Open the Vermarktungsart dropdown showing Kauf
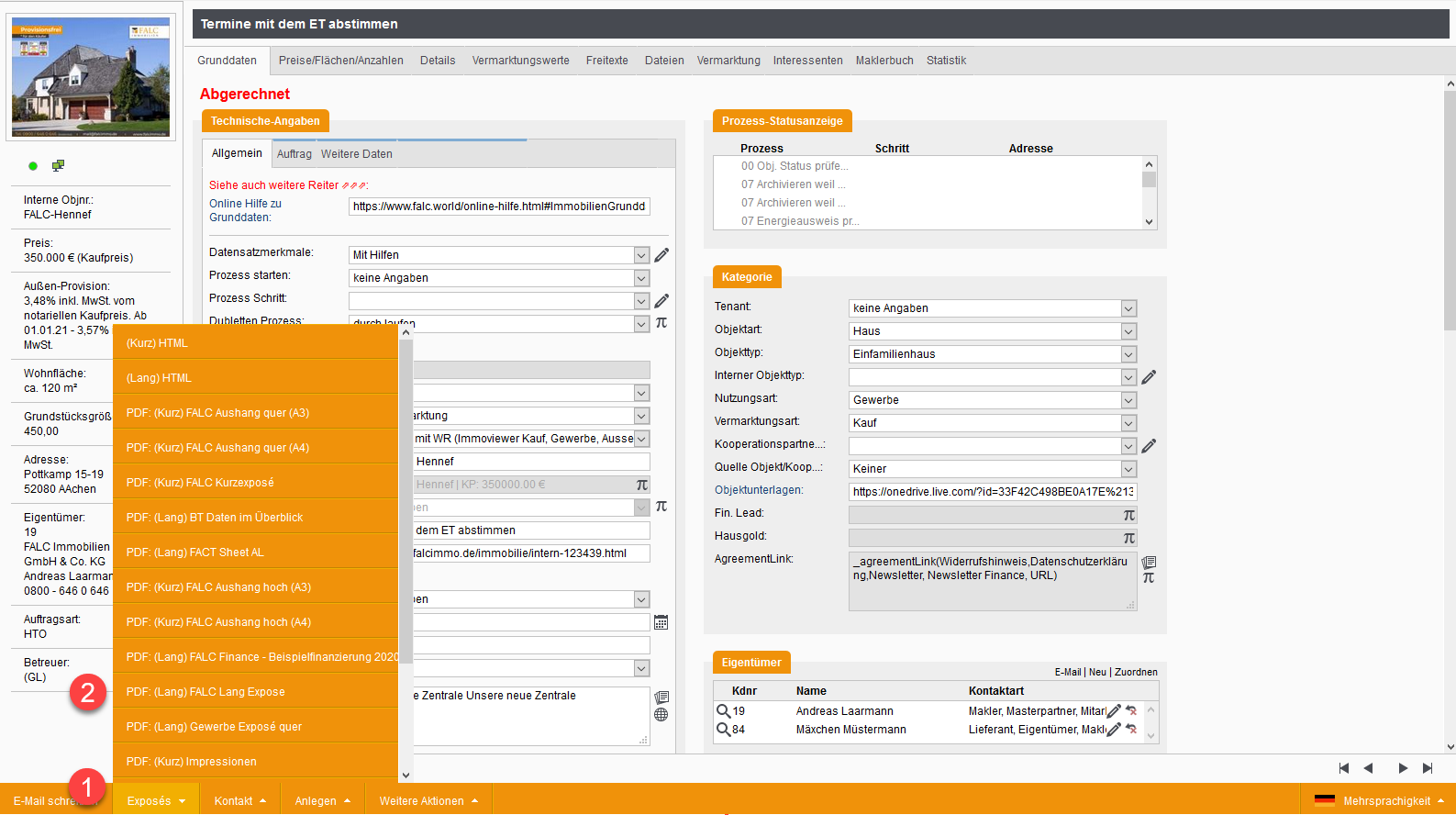This screenshot has width=1456, height=815. click(x=1128, y=423)
